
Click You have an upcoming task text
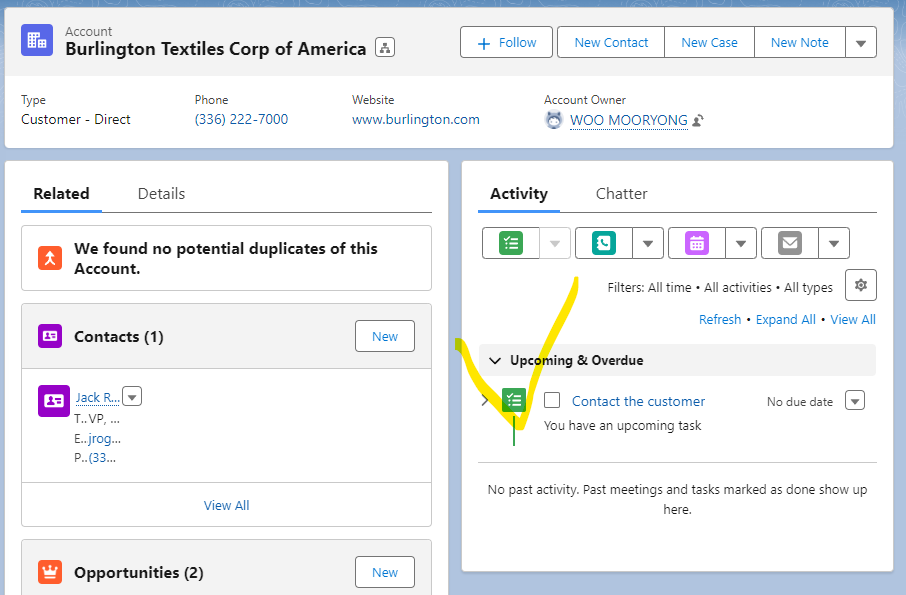click(622, 426)
